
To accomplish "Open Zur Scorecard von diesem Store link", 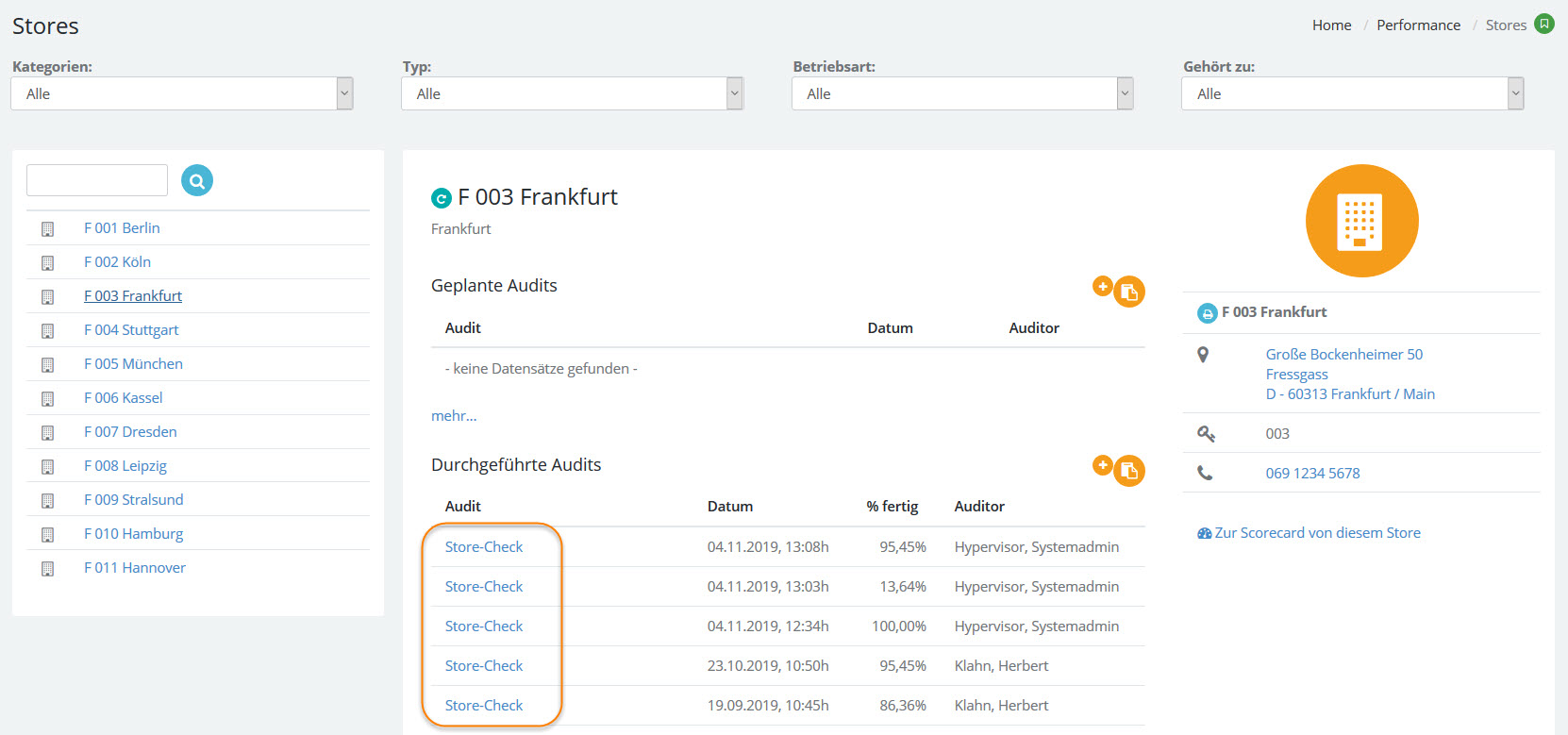I will coord(1316,533).
